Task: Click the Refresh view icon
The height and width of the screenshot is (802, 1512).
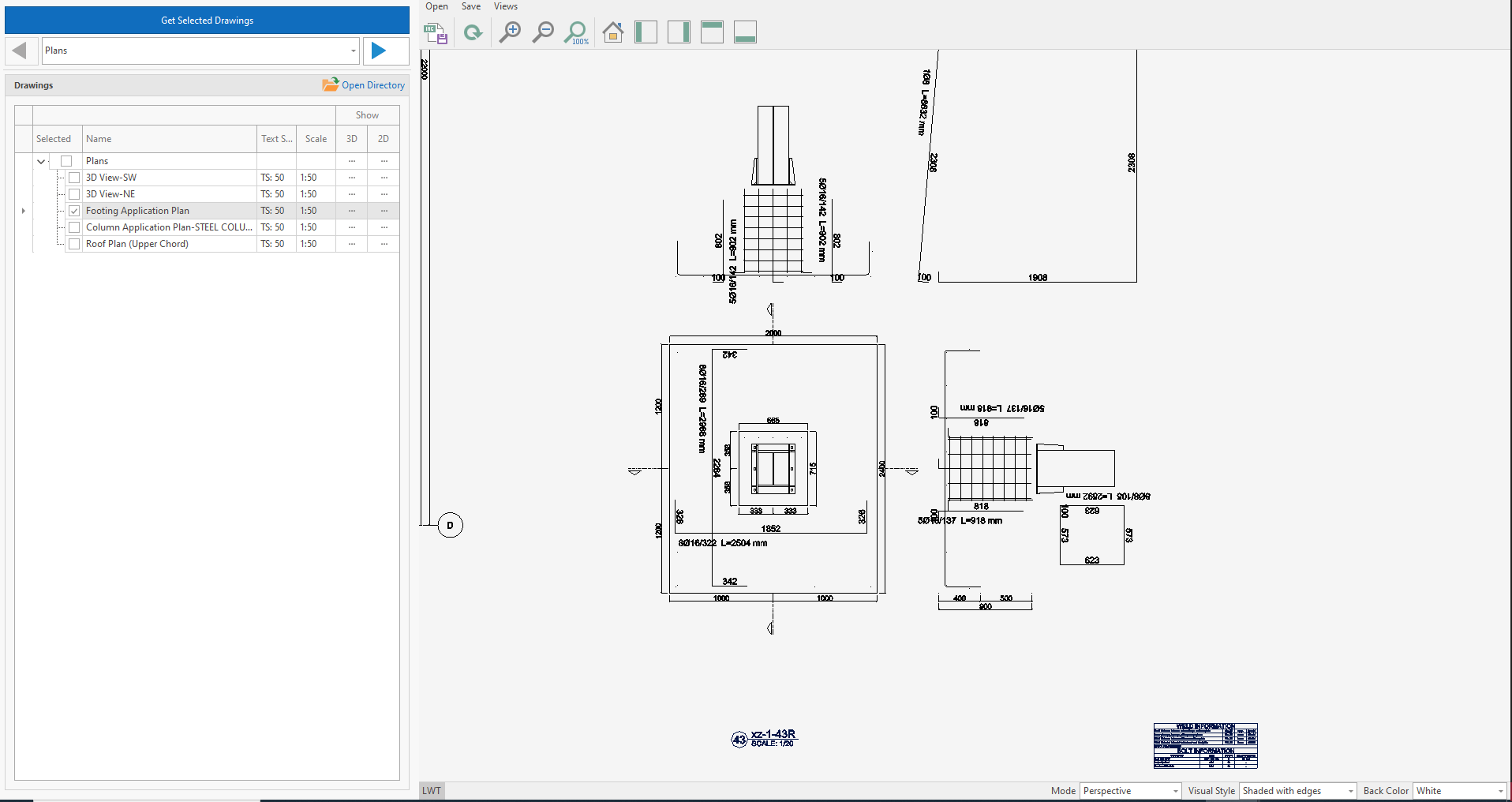Action: [x=473, y=32]
